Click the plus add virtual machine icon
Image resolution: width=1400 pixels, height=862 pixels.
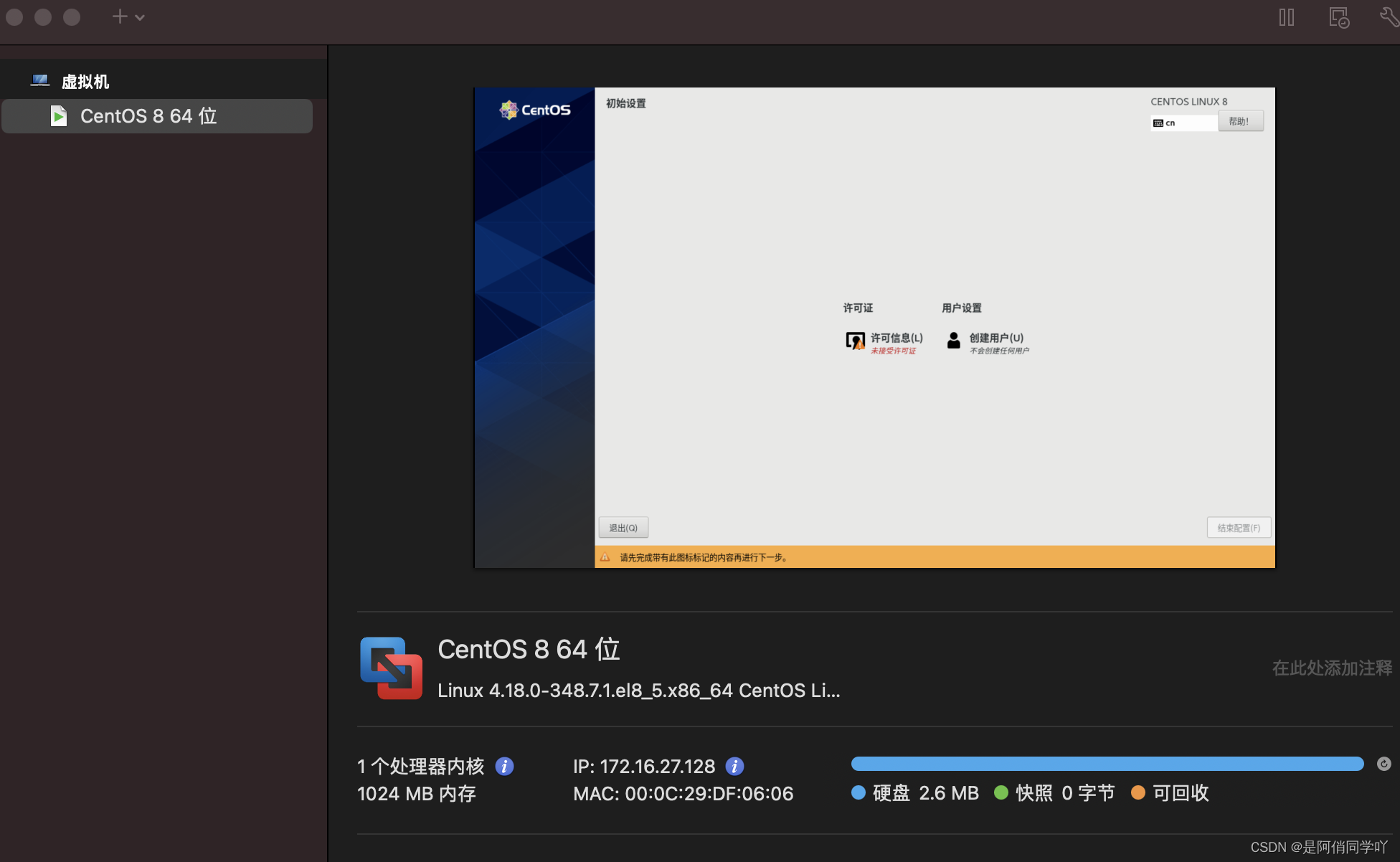tap(120, 16)
